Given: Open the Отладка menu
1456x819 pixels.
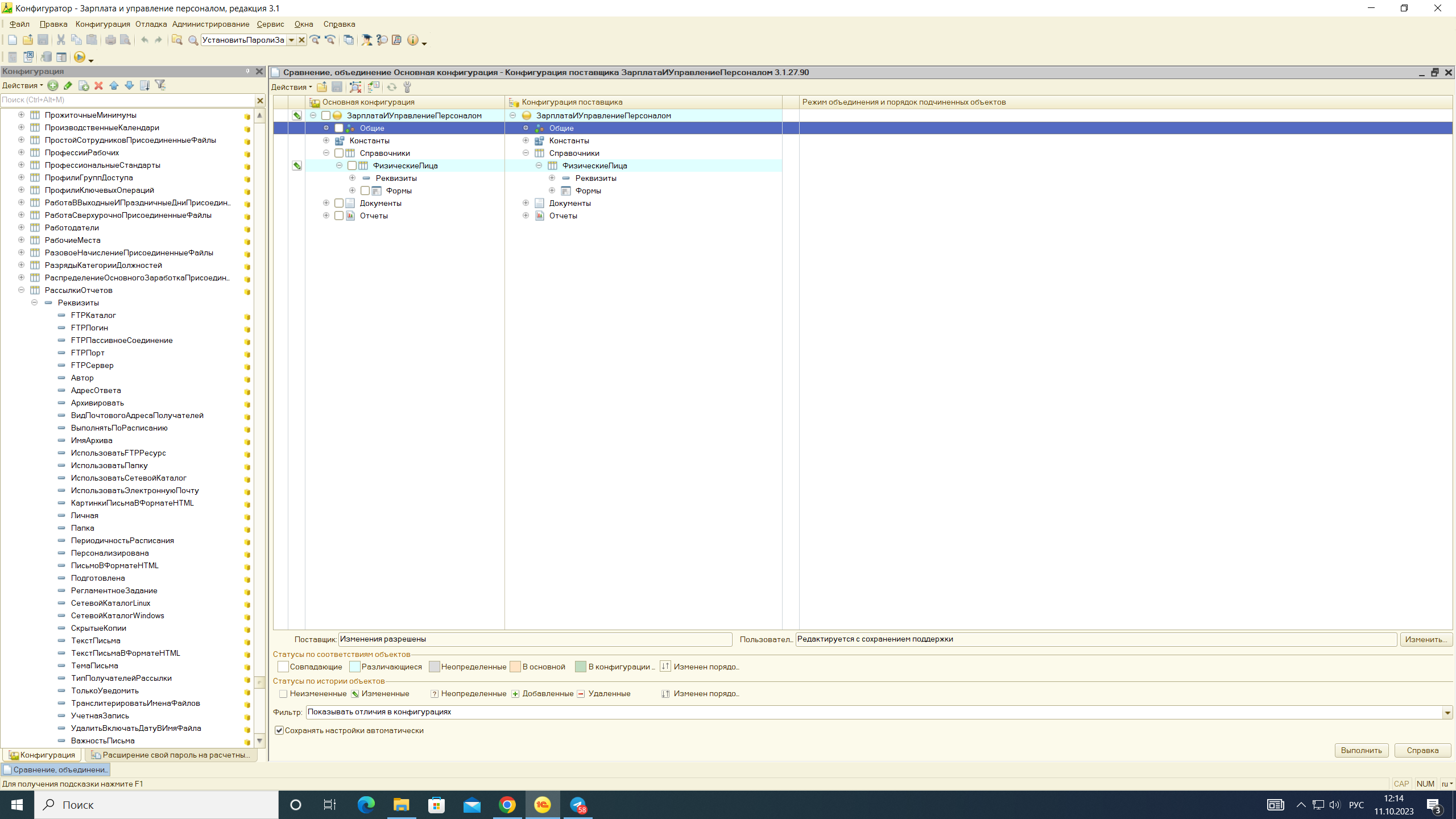Looking at the screenshot, I should pos(151,24).
